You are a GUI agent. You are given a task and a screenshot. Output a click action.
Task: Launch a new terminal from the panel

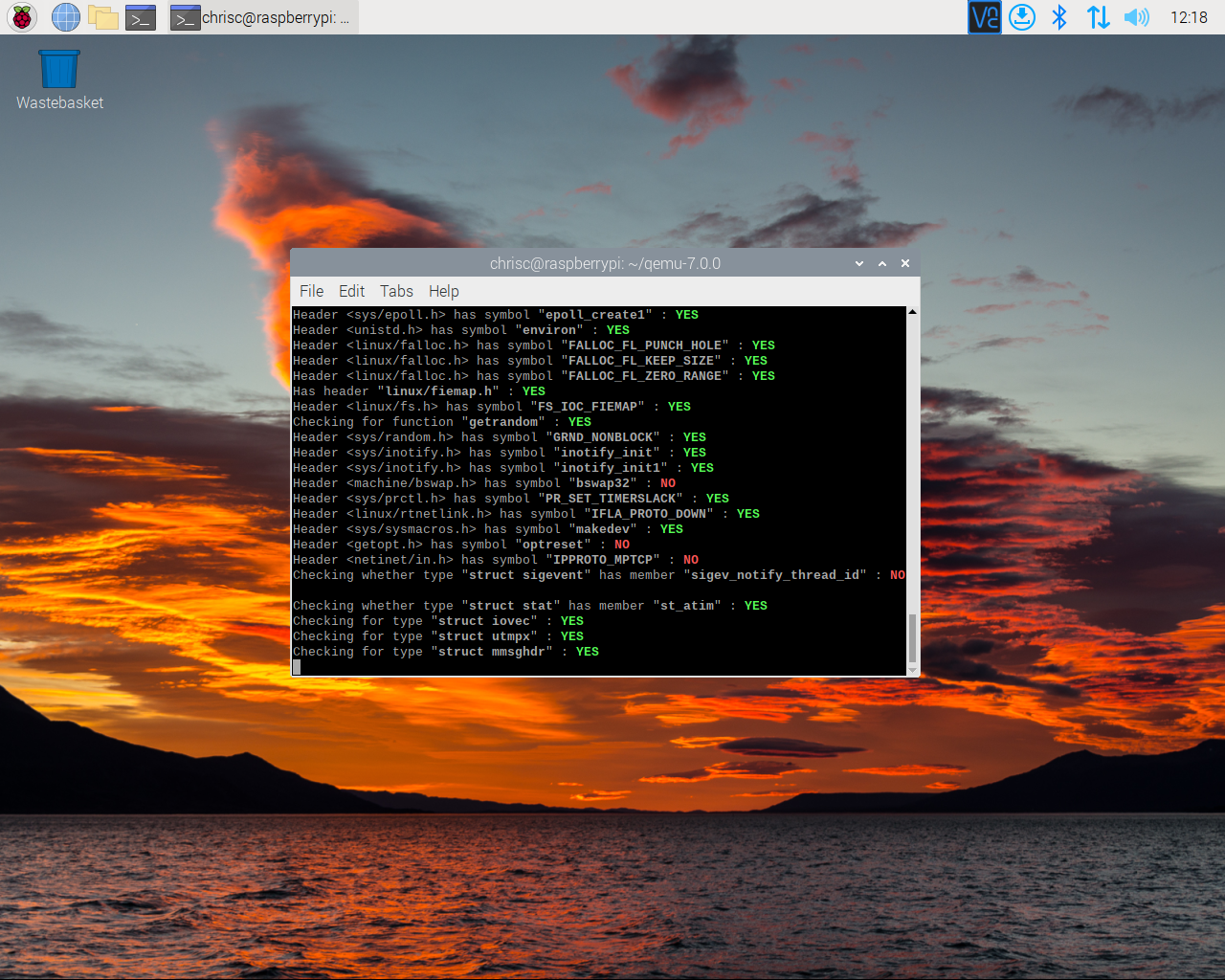click(141, 17)
